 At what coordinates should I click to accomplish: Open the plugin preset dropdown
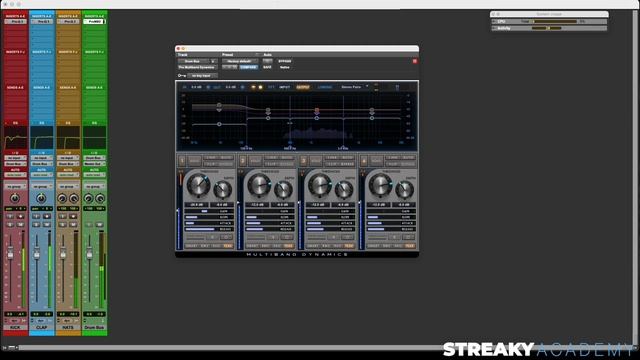point(240,61)
